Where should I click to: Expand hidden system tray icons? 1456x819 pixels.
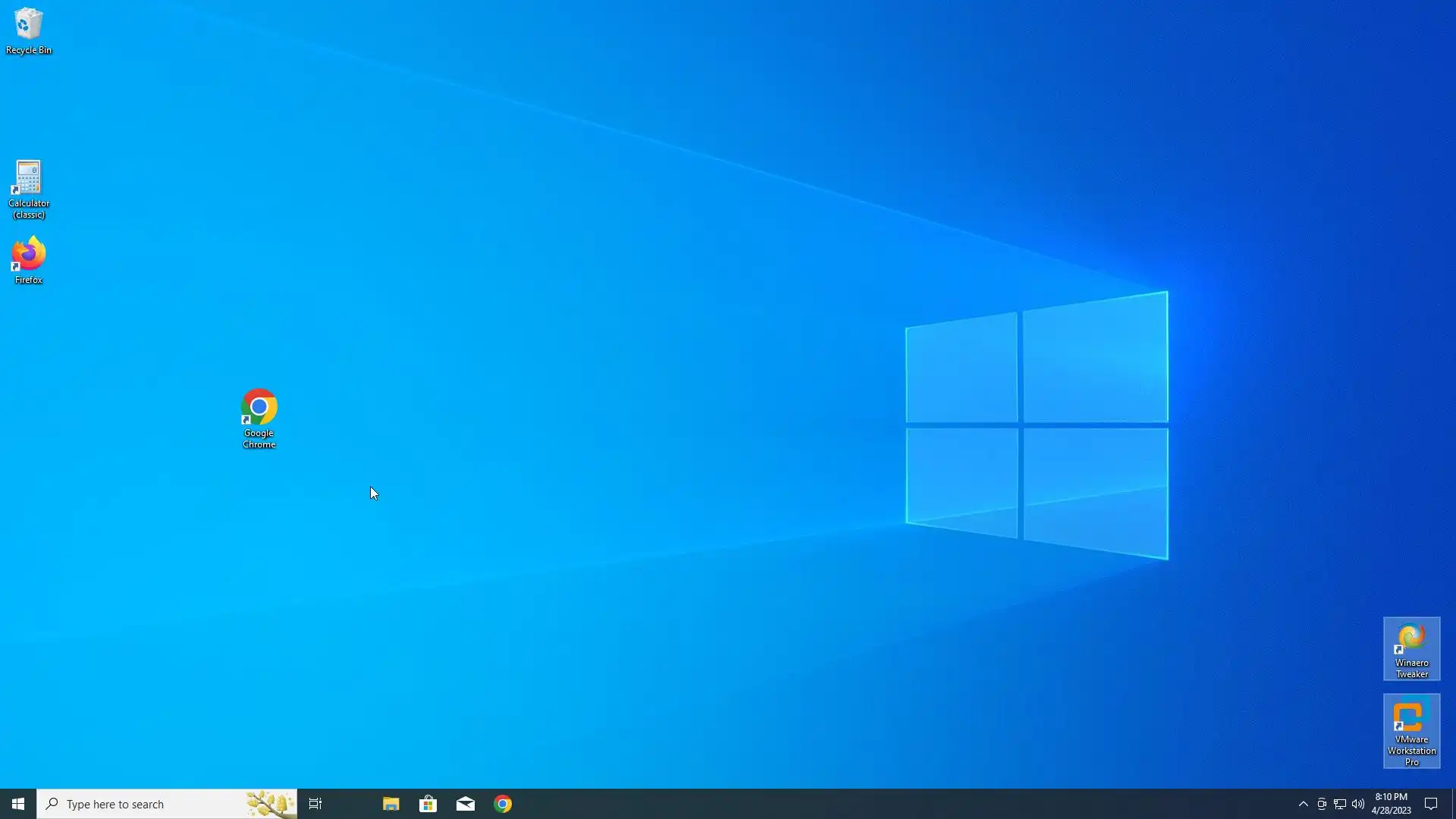pyautogui.click(x=1303, y=804)
